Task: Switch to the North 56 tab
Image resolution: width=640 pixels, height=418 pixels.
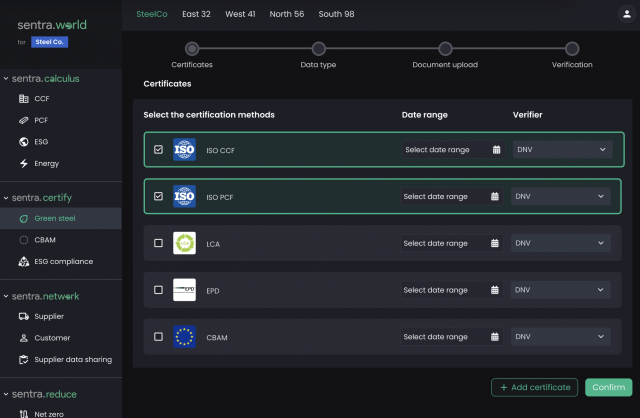Action: tap(287, 14)
